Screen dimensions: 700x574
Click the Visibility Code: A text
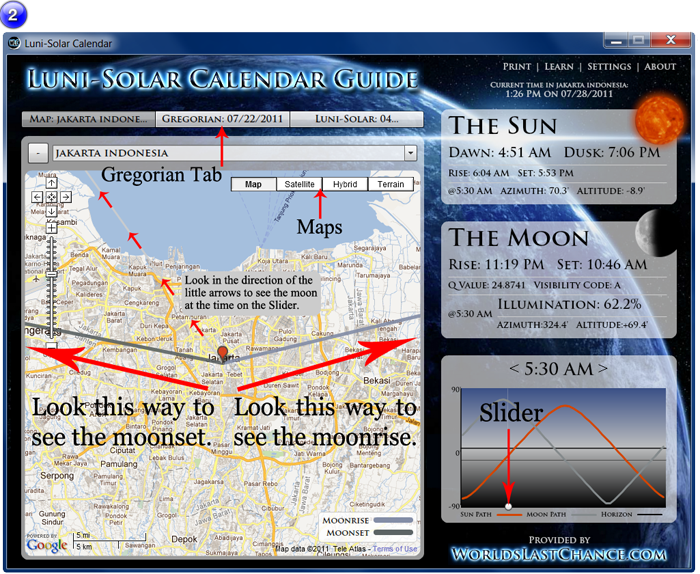pyautogui.click(x=577, y=285)
